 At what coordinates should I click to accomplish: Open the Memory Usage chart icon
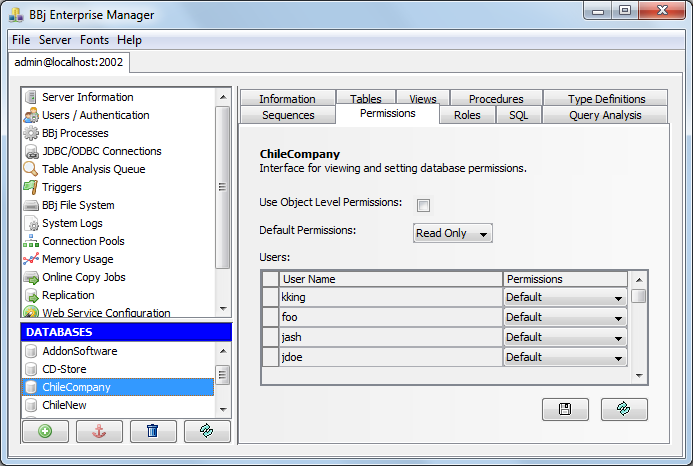31,259
